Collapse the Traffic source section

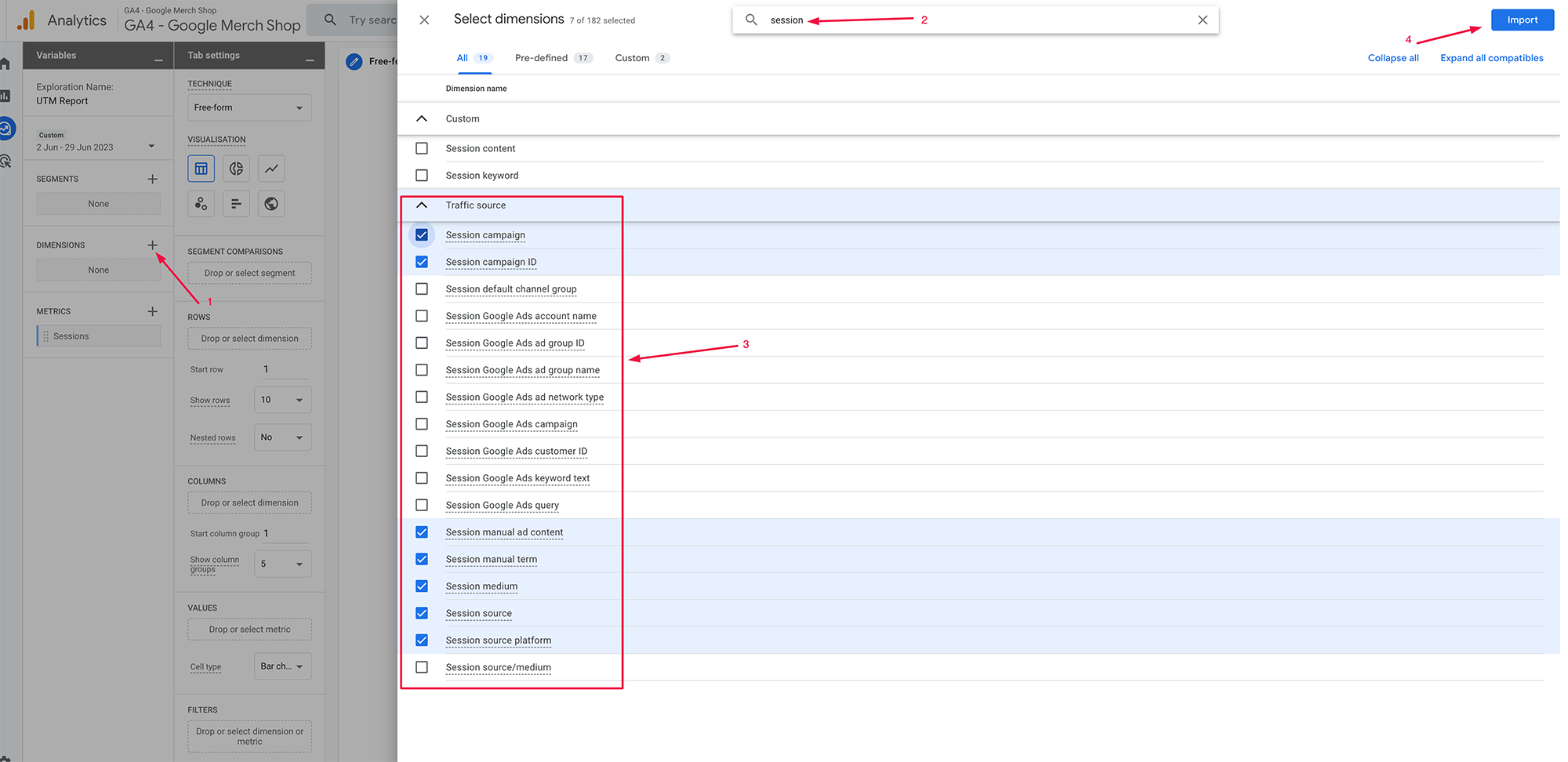tap(422, 205)
